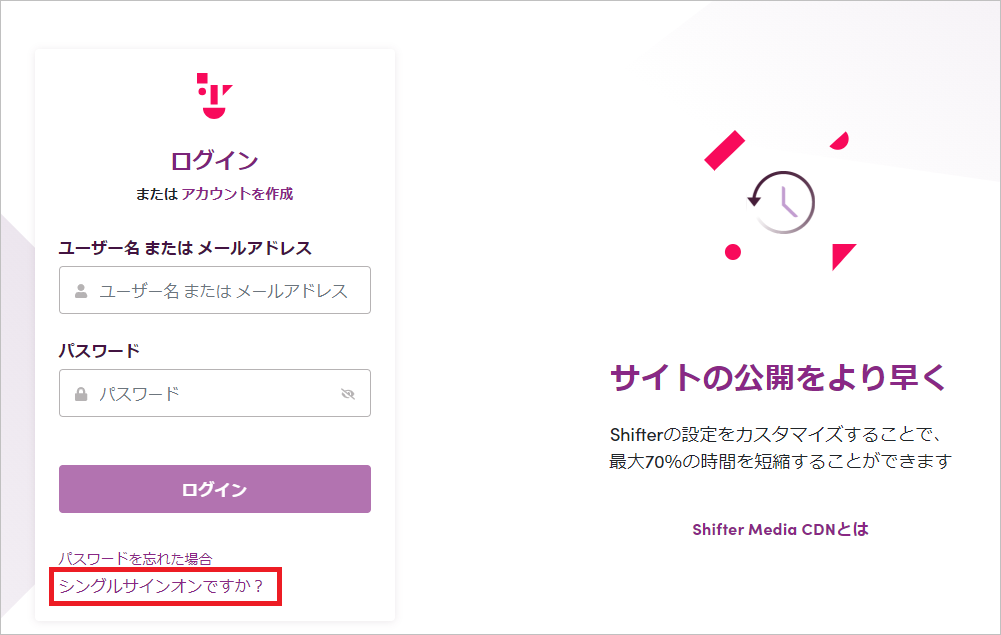Click the pink rectangle shape above the clock
This screenshot has width=1001, height=635.
coord(725,151)
